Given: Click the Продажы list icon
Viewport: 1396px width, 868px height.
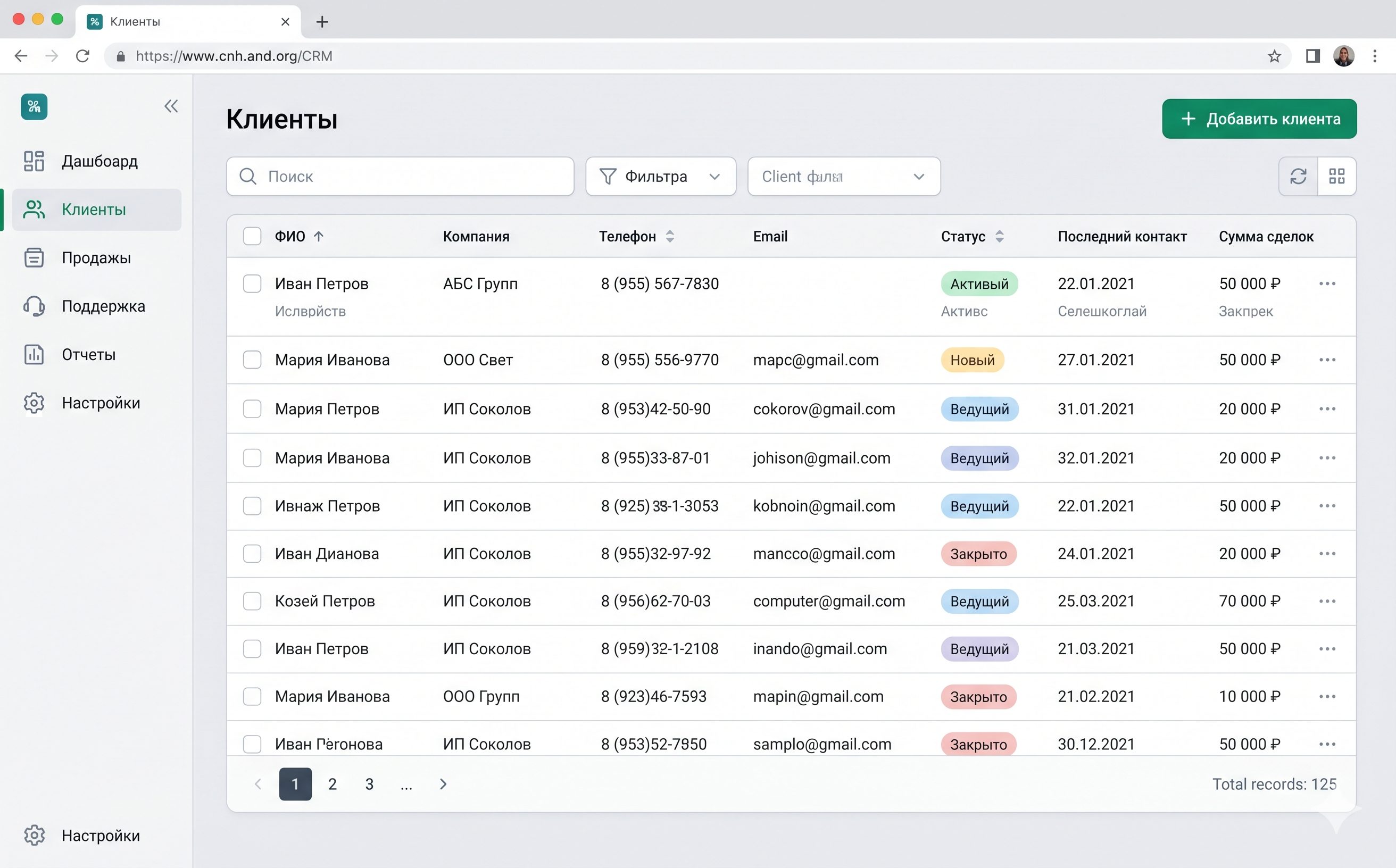Looking at the screenshot, I should (x=34, y=258).
